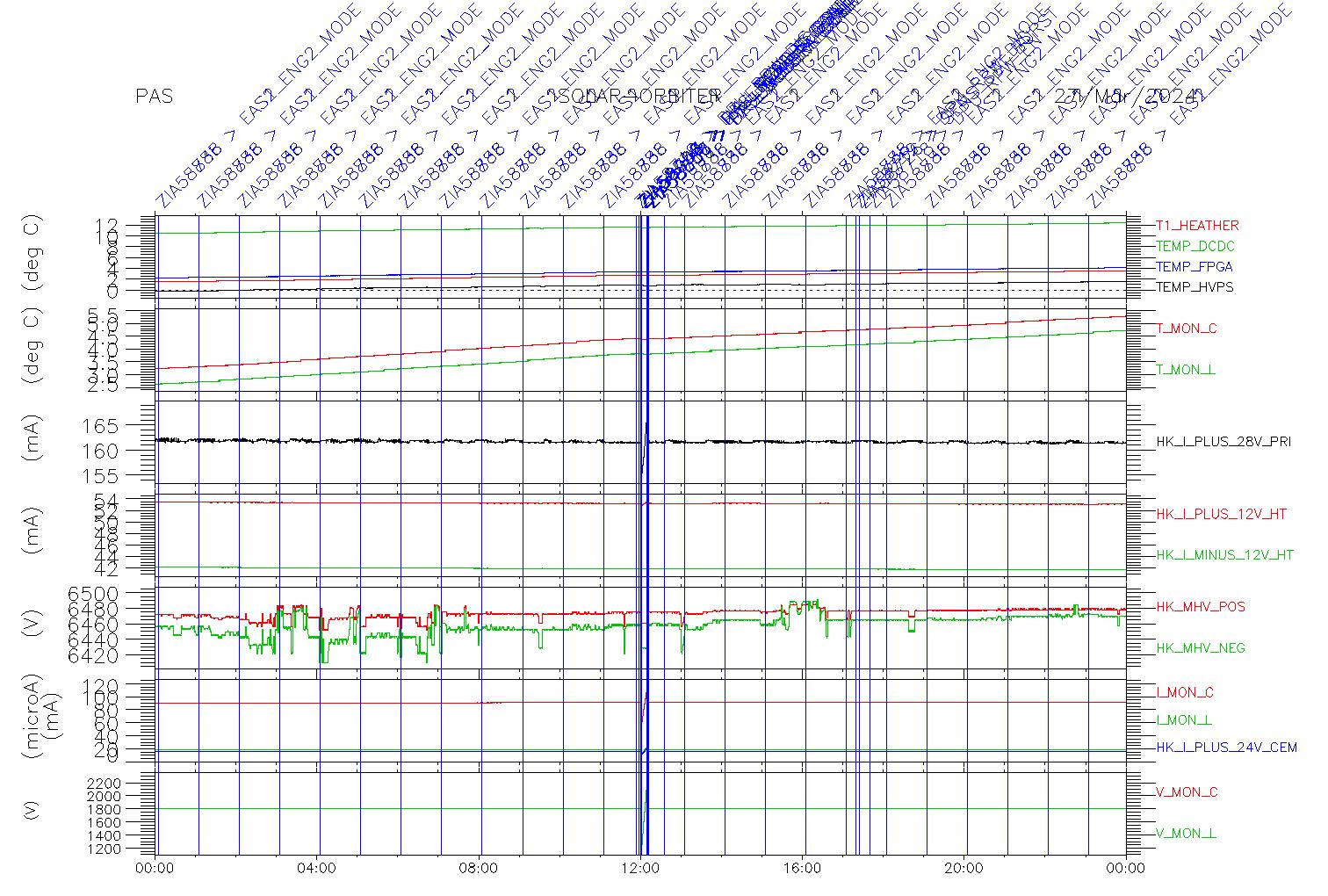Viewport: 1328px width, 896px height.
Task: Click the 00:00 label ending the time axis
Action: 1126,869
